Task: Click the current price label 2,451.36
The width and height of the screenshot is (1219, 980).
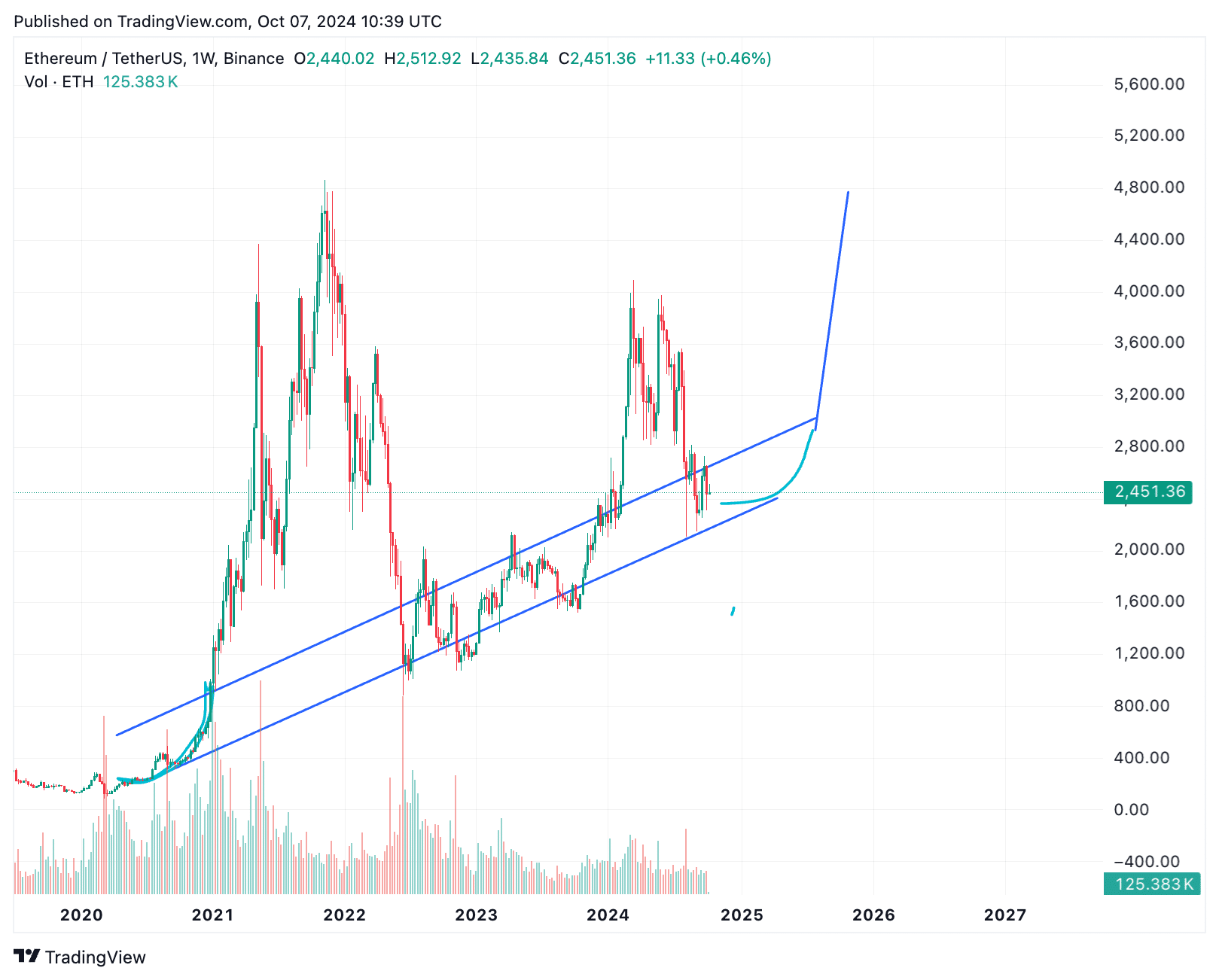Action: point(1148,492)
